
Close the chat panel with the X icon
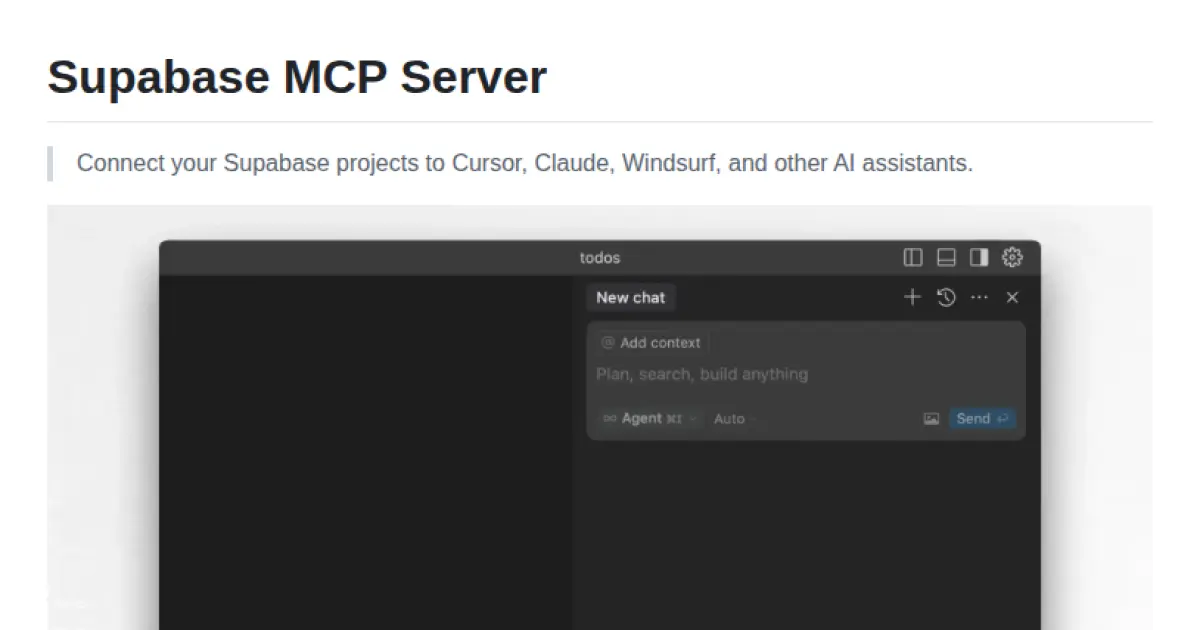pos(1013,297)
